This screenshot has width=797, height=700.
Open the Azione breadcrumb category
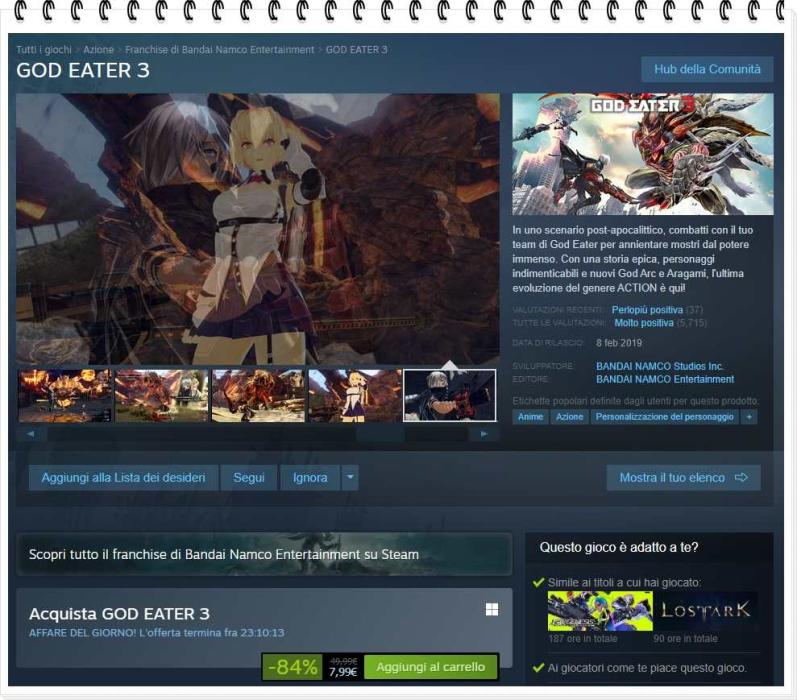(98, 50)
